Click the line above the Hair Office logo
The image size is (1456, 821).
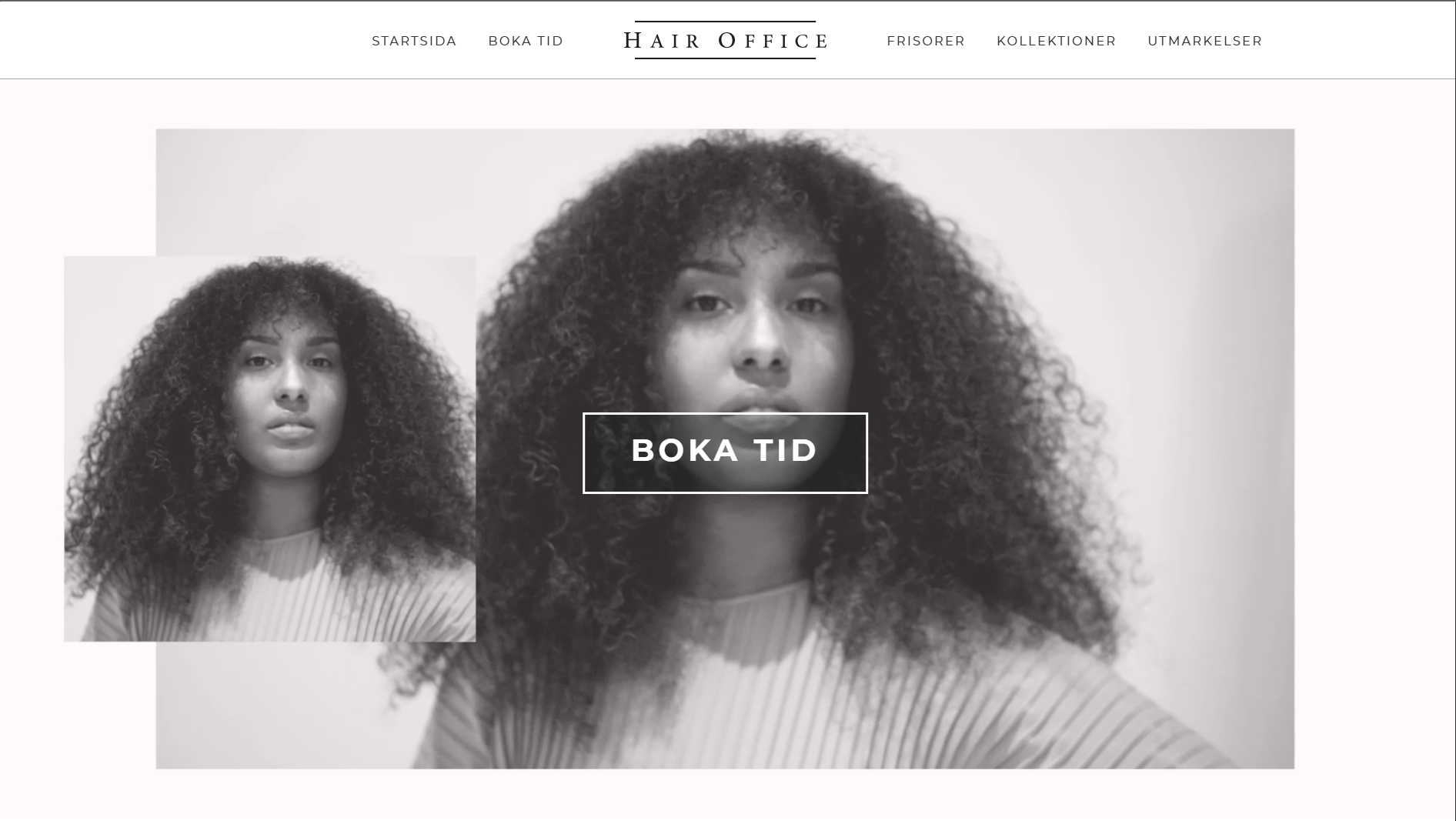[725, 22]
